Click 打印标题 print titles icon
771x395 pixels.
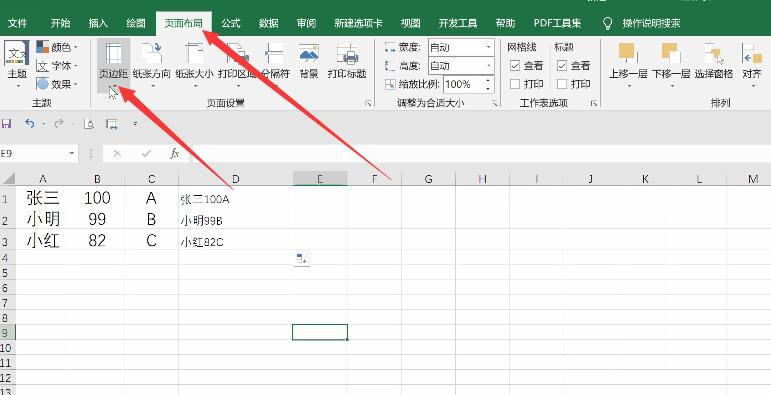(347, 54)
